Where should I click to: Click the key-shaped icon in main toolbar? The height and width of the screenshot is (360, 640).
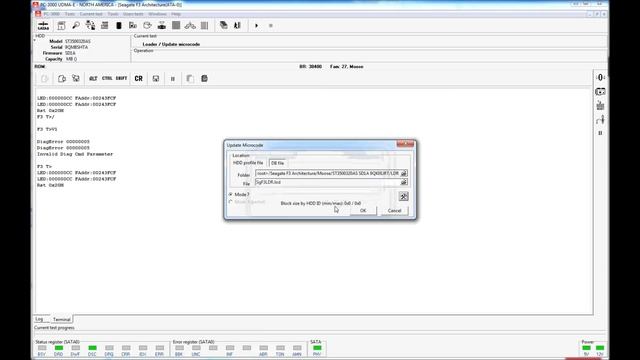(76, 25)
